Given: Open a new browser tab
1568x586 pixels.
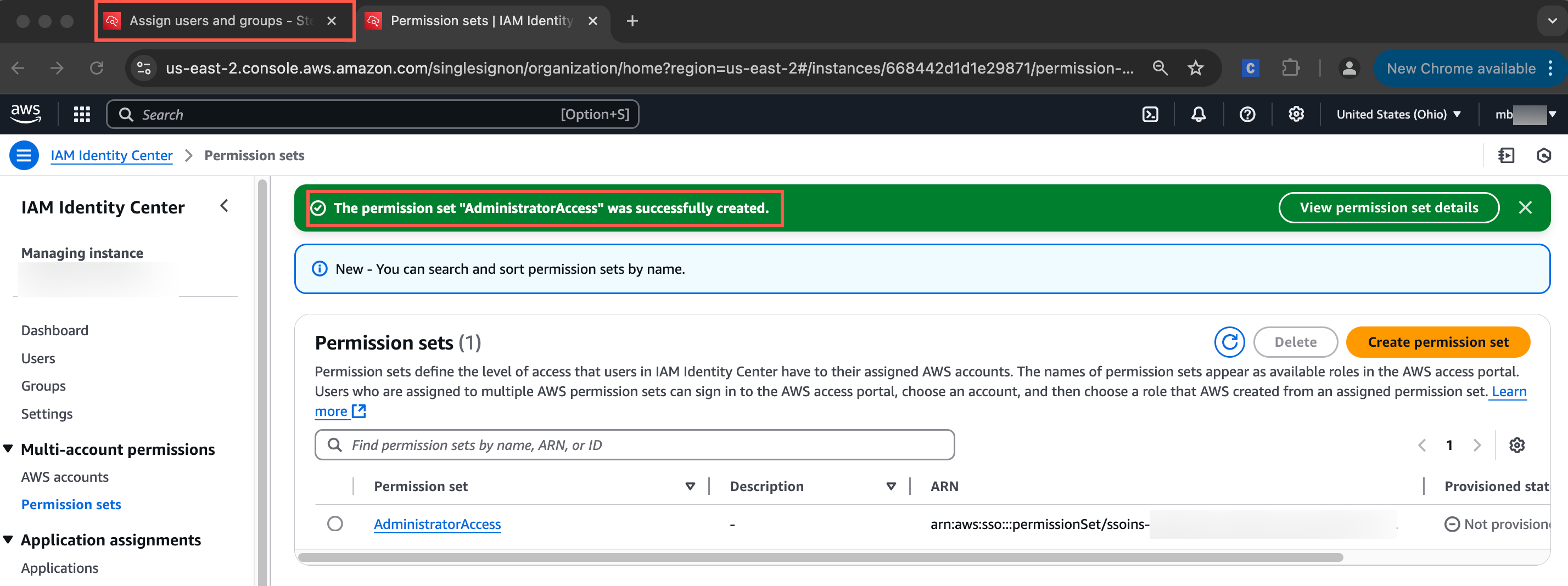Looking at the screenshot, I should pyautogui.click(x=632, y=21).
